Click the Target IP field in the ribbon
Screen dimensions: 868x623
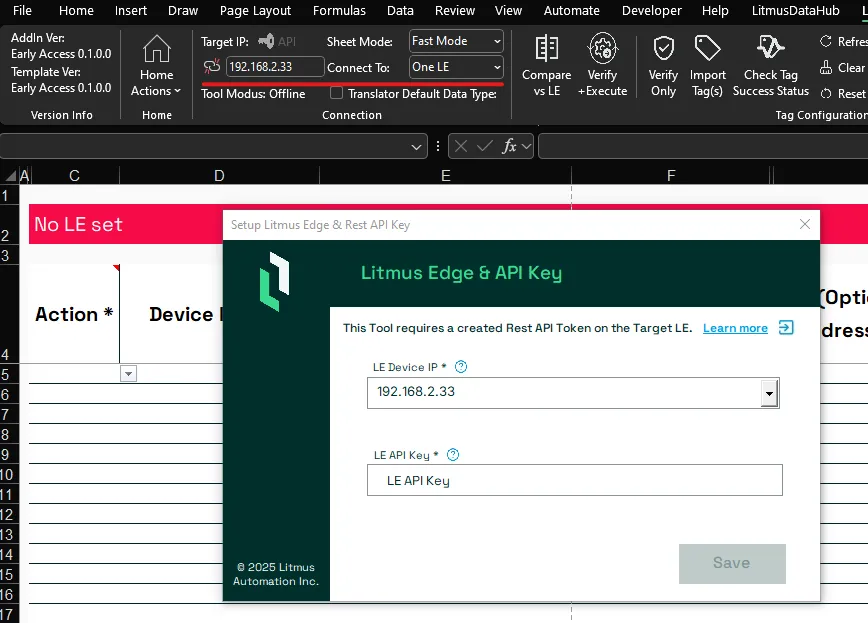275,67
